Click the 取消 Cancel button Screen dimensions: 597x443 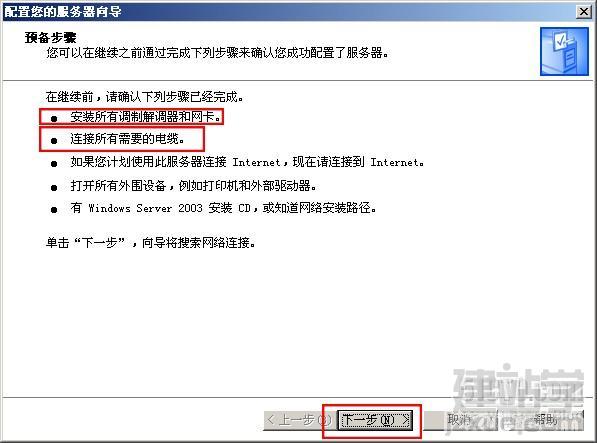click(459, 420)
